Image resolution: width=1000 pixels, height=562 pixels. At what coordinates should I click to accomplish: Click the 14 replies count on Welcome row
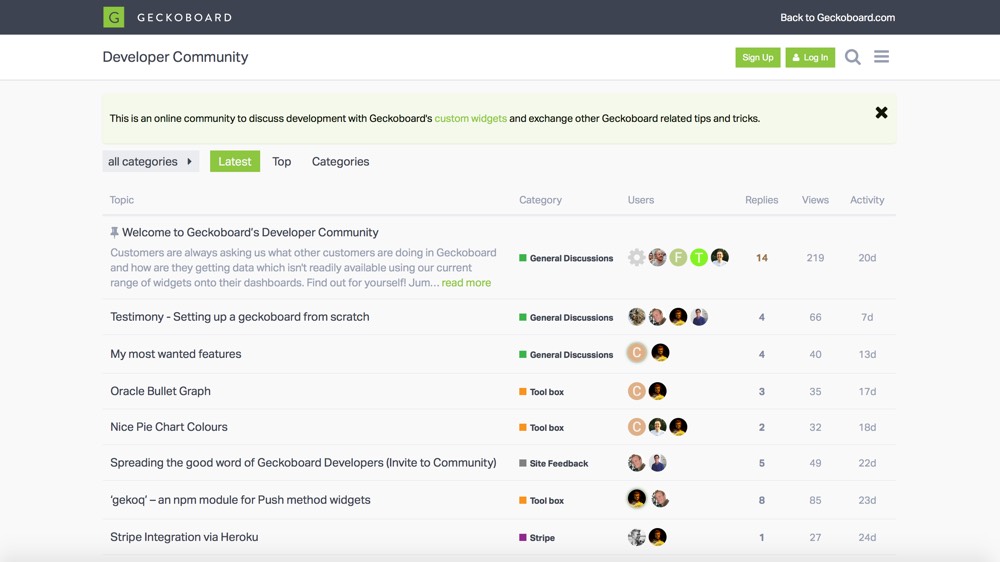[761, 258]
